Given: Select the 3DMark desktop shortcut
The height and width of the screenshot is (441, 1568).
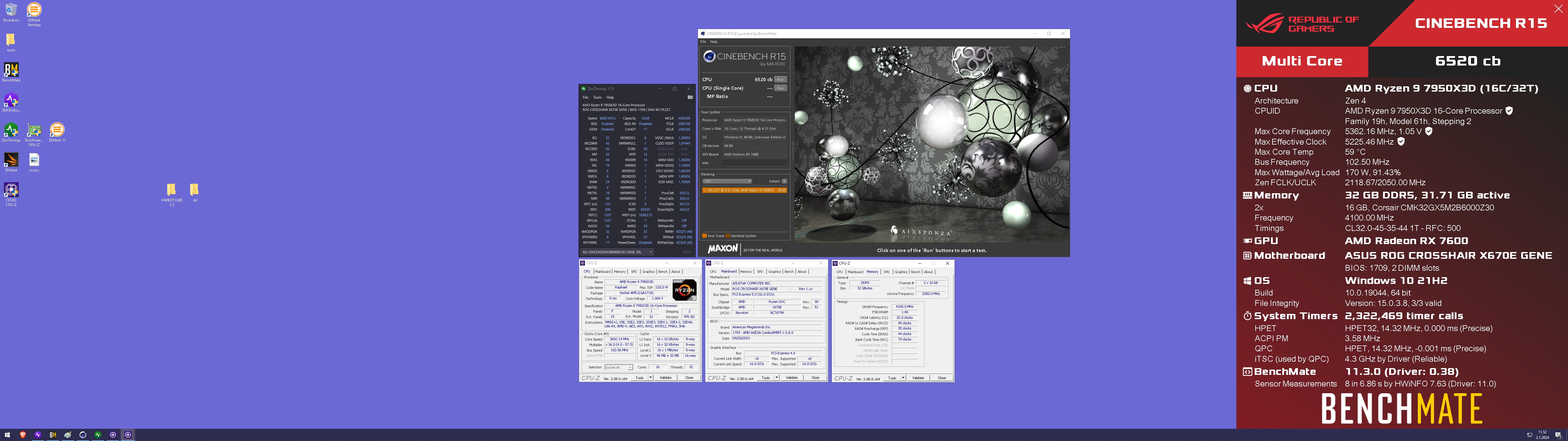Looking at the screenshot, I should tap(11, 162).
